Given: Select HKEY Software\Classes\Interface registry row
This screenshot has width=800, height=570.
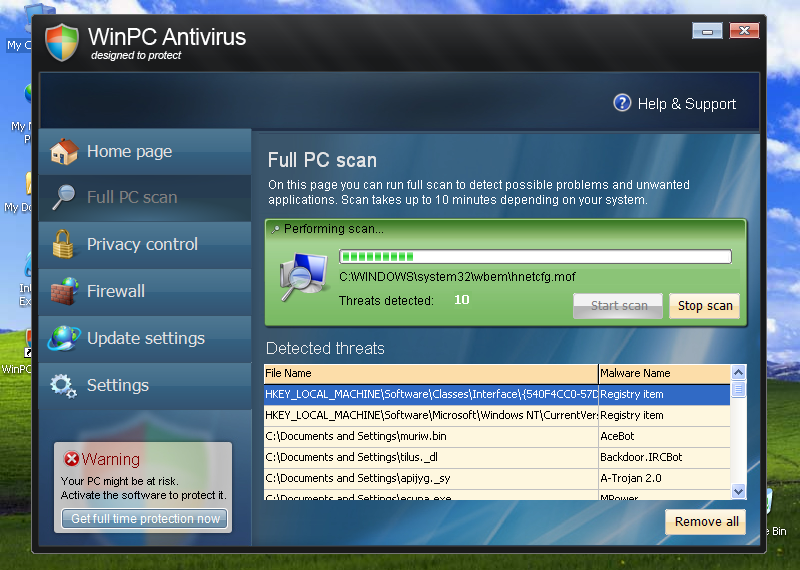Looking at the screenshot, I should point(497,394).
